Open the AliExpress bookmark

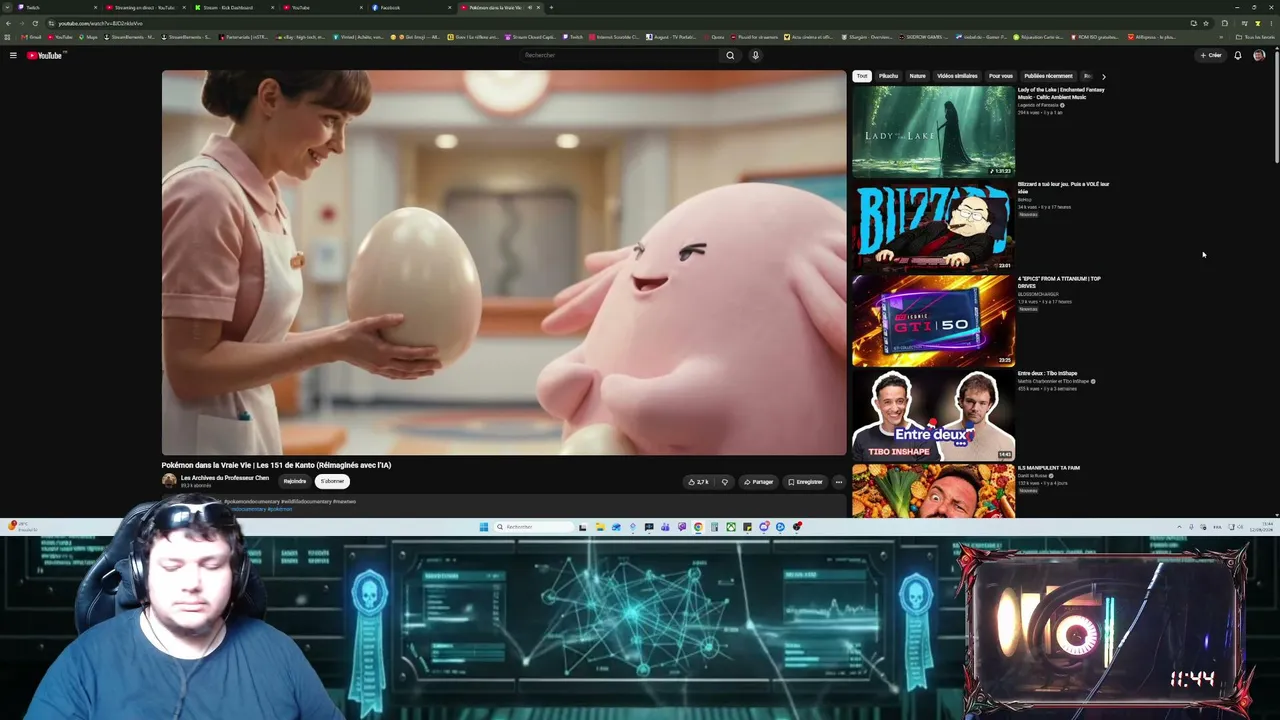pyautogui.click(x=1152, y=37)
